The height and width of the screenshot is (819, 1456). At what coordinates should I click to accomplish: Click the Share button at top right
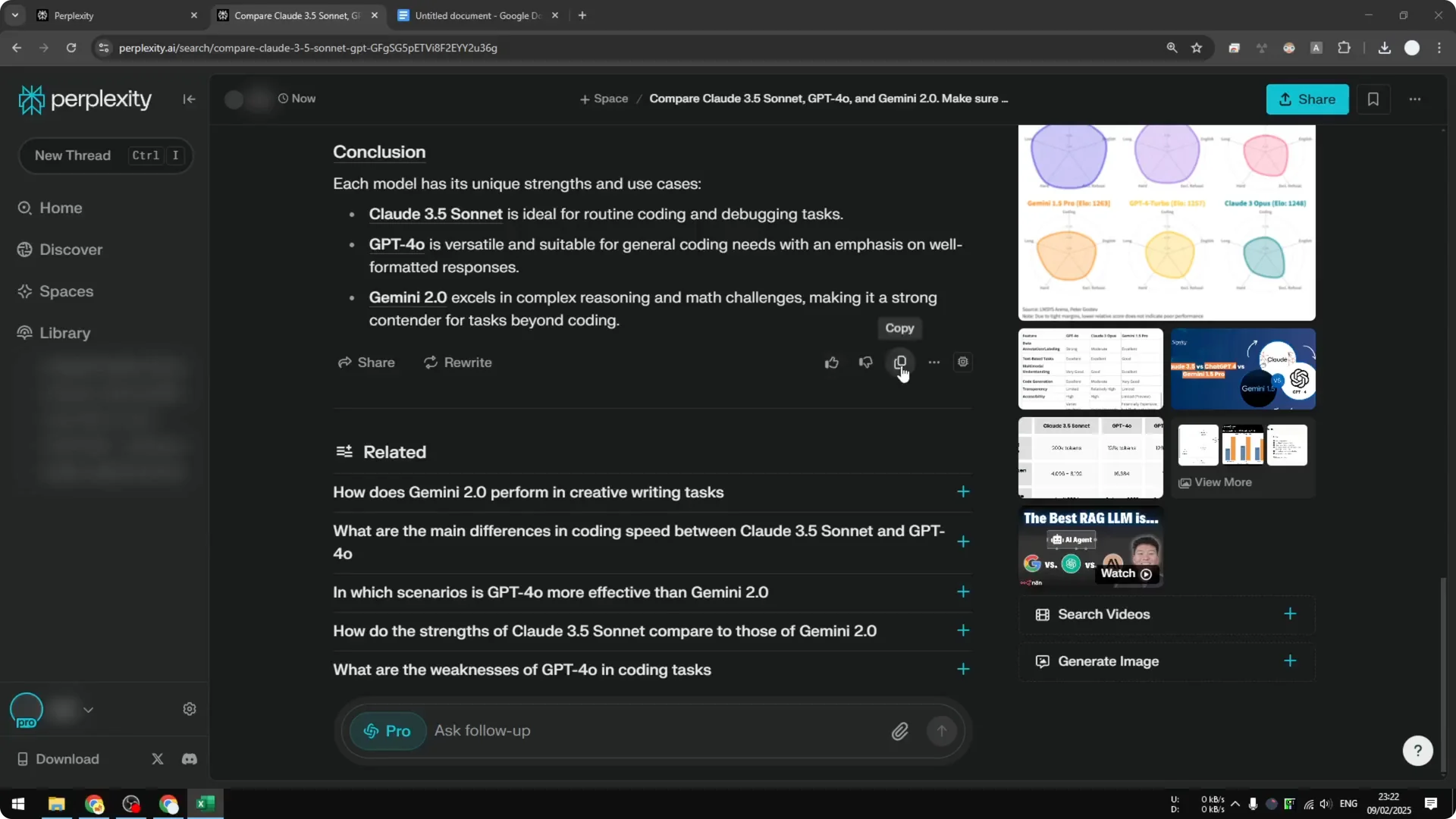(x=1307, y=99)
